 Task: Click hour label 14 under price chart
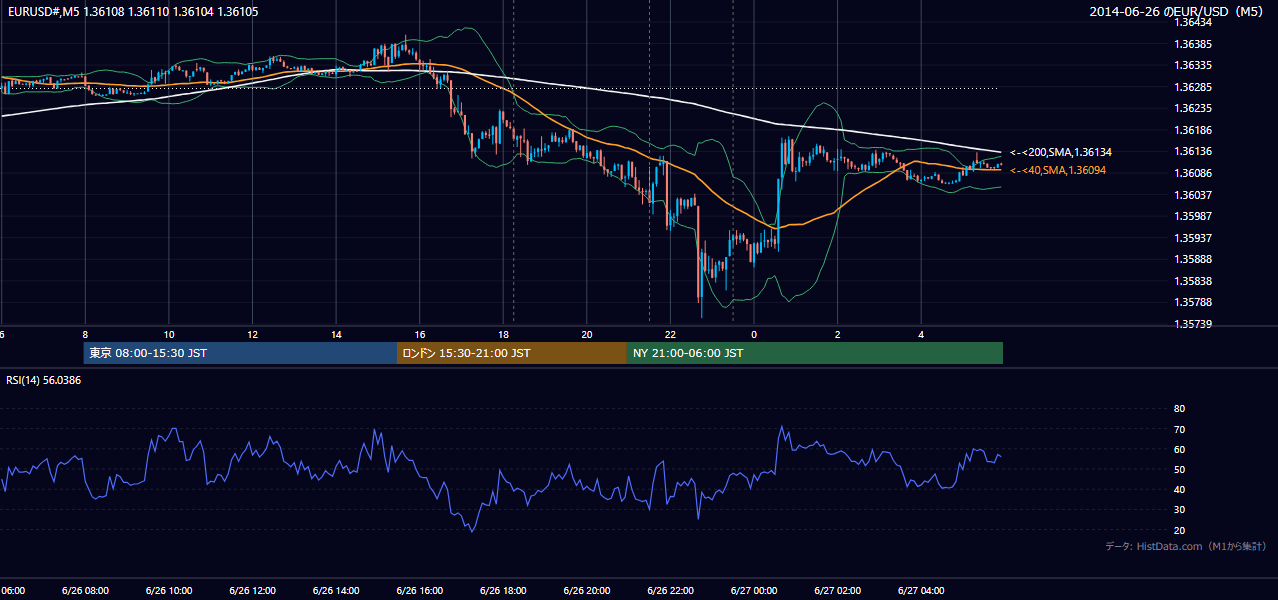point(336,334)
